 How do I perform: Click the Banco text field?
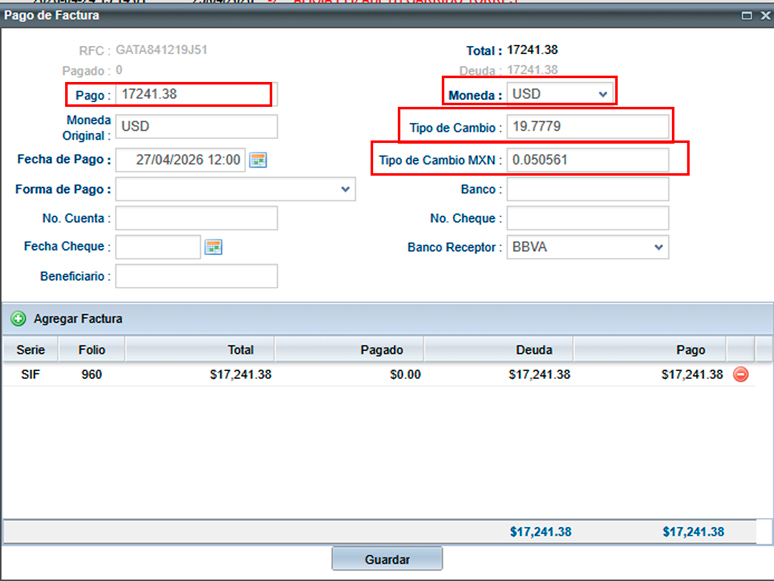coord(587,189)
